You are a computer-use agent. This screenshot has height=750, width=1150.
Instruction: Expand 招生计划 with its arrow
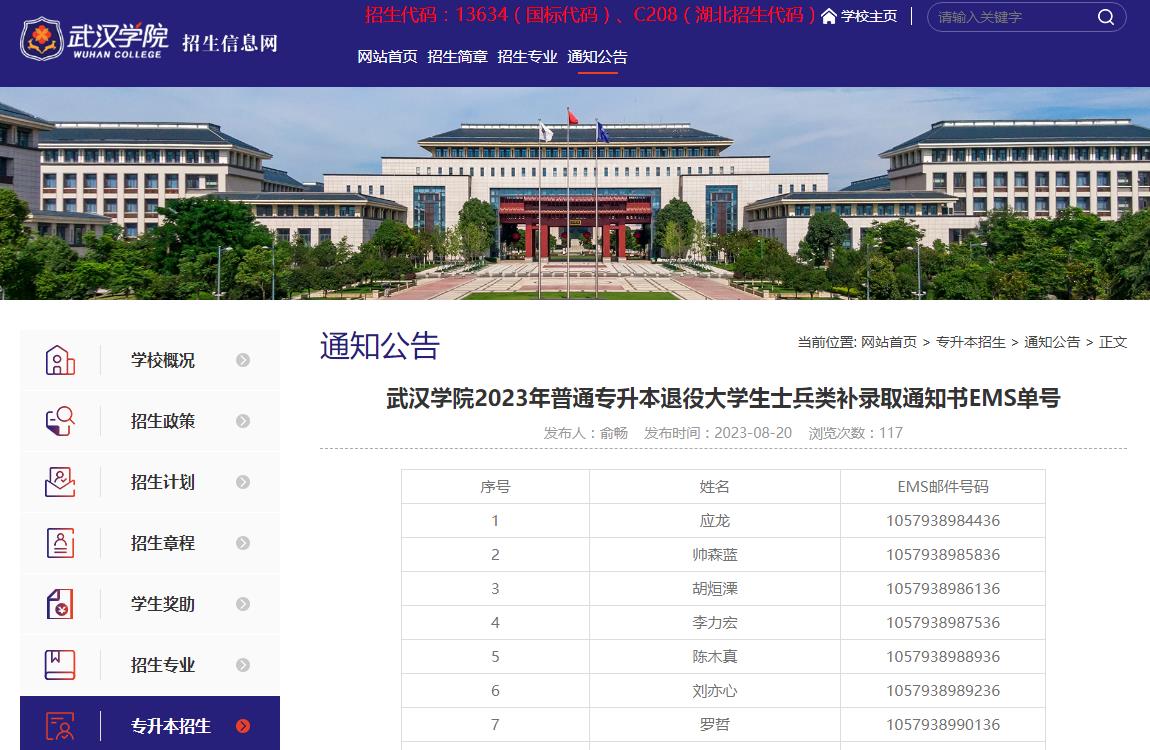[243, 482]
